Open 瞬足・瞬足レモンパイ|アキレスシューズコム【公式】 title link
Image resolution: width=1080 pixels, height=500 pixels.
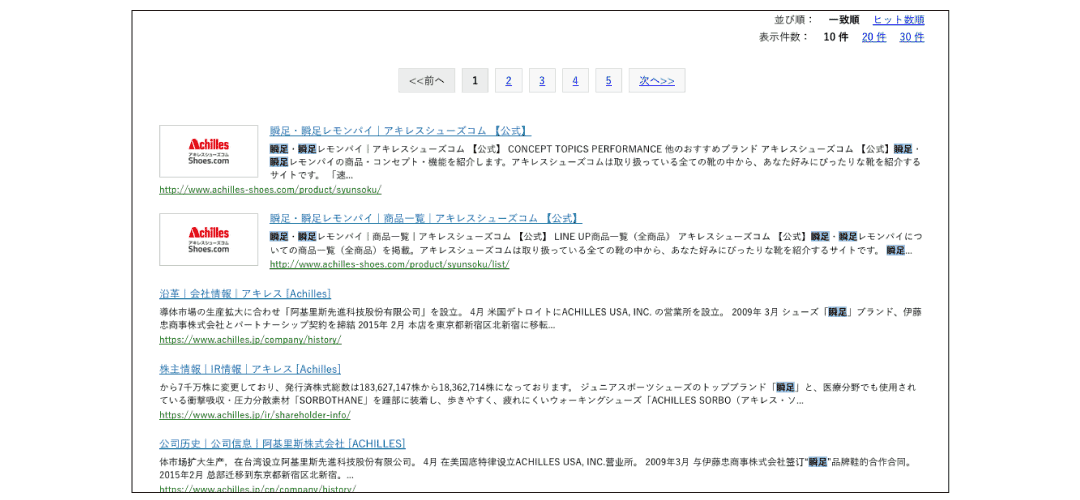[400, 131]
